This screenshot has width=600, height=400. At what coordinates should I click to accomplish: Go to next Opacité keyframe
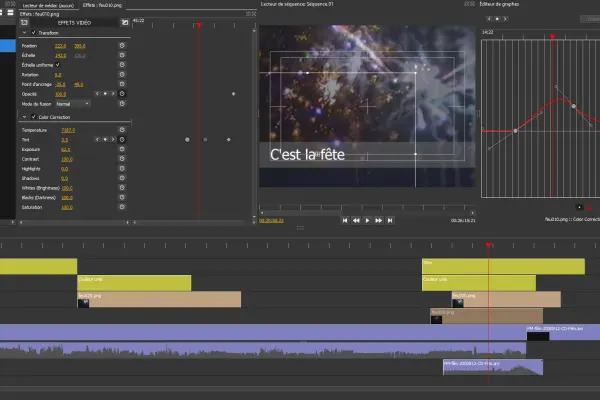click(x=113, y=94)
